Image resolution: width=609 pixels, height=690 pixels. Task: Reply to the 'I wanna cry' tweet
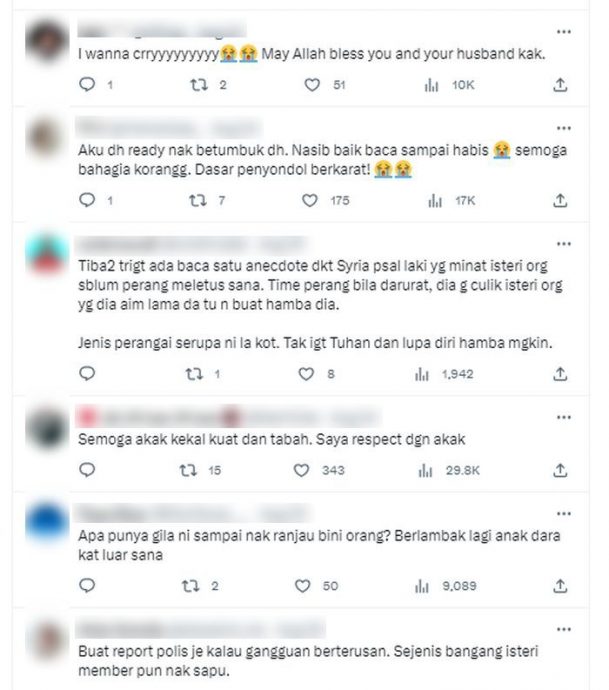click(x=87, y=84)
